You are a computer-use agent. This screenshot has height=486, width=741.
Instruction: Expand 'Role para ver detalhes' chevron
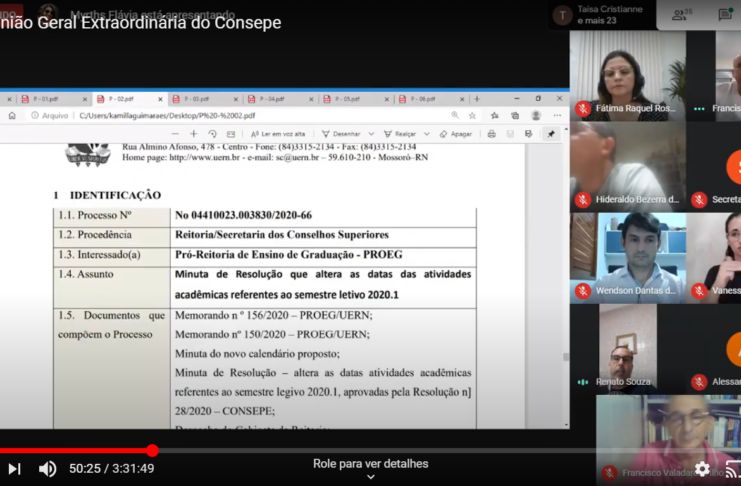(371, 477)
